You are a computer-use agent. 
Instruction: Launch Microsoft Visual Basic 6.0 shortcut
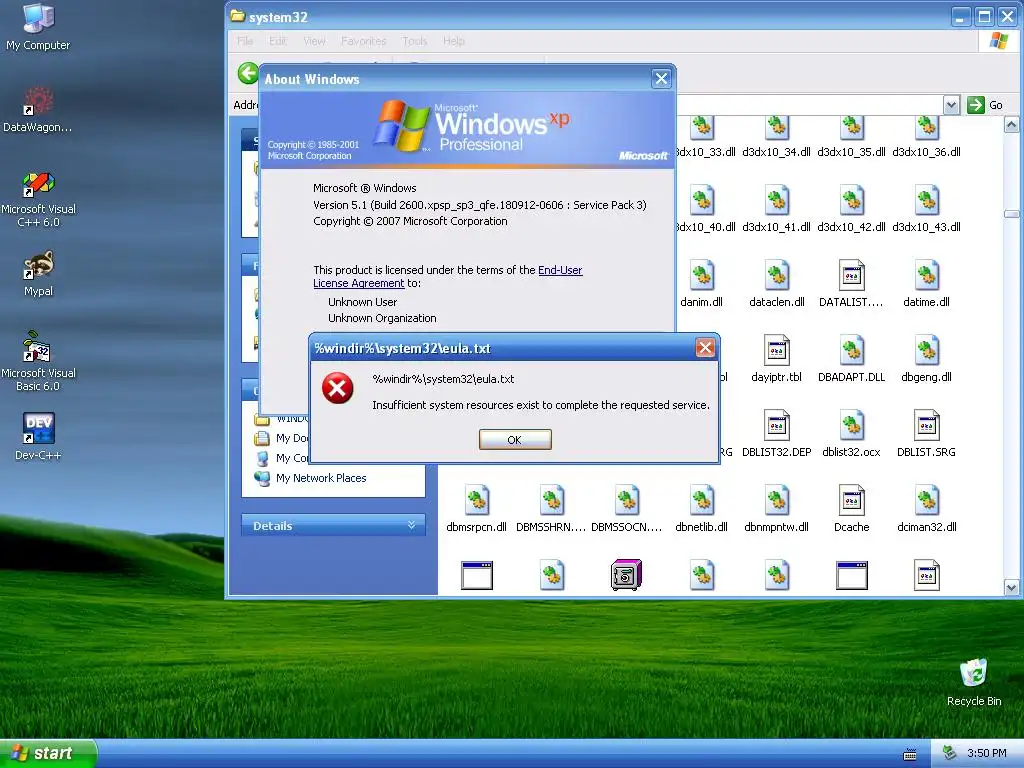[38, 361]
